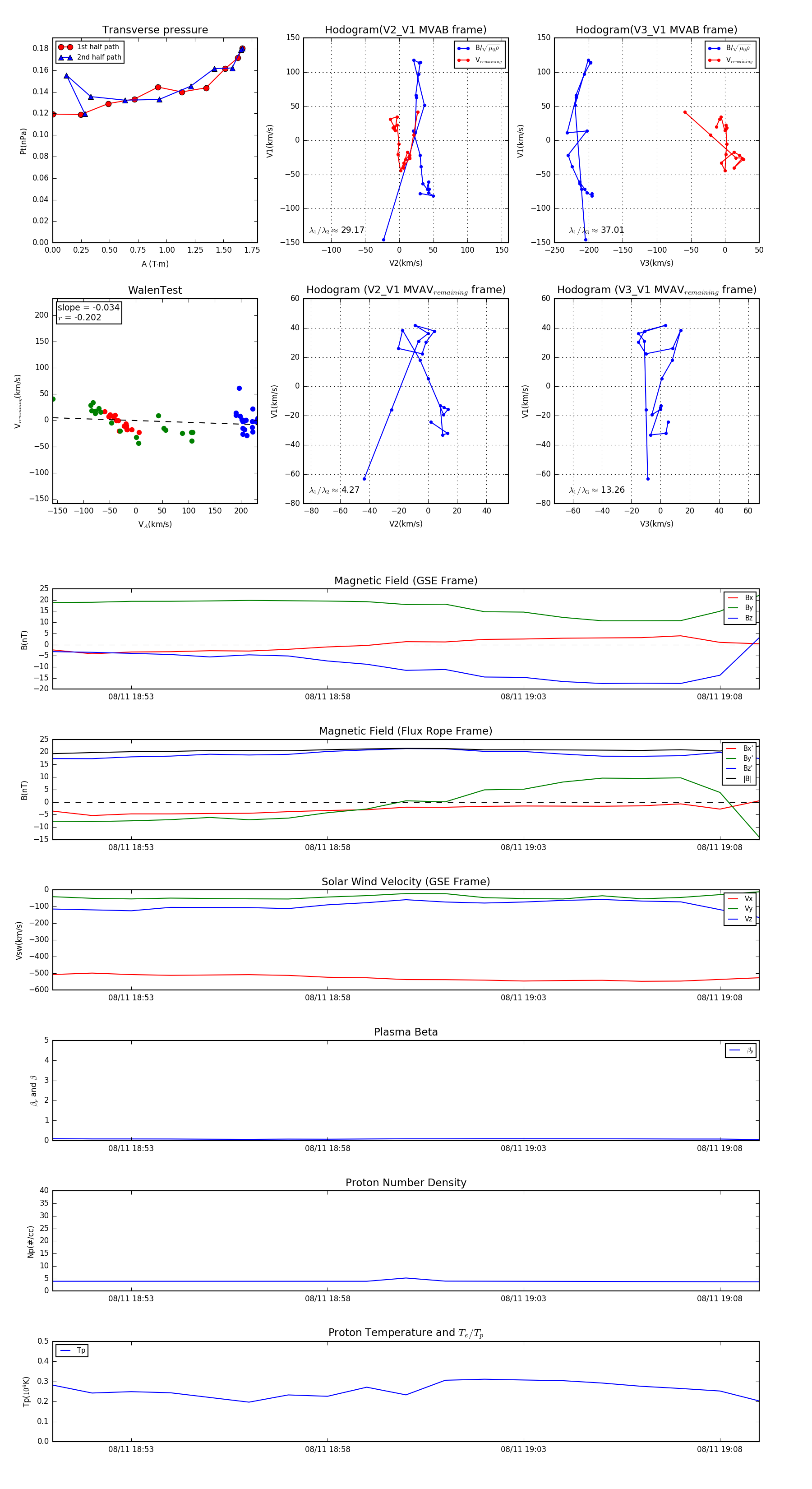Click the 'Plasma Beta' plot title
812x1489 pixels.
click(x=406, y=1032)
